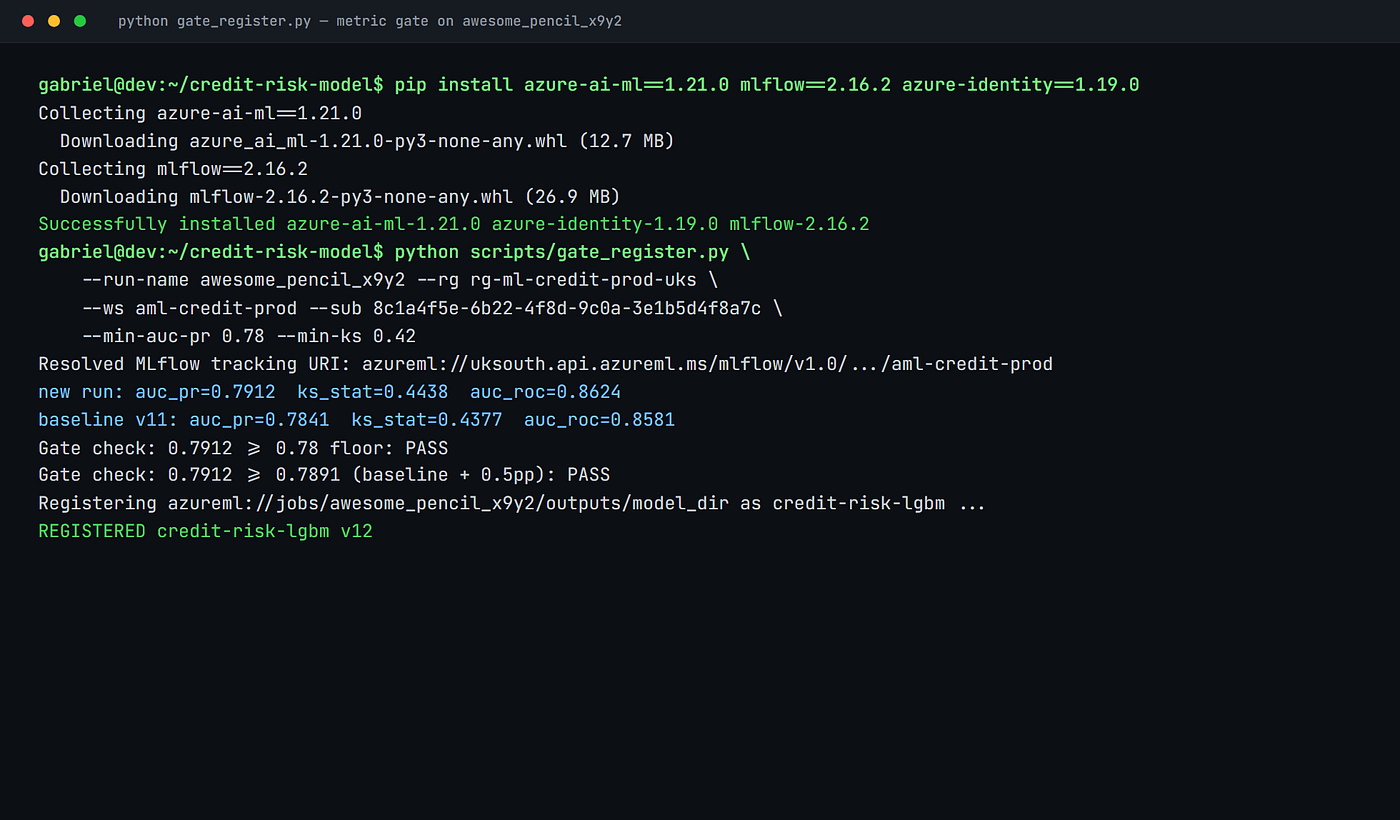This screenshot has height=820, width=1400.
Task: Click the 'python scripts/gate_register.py' command
Action: click(x=561, y=253)
